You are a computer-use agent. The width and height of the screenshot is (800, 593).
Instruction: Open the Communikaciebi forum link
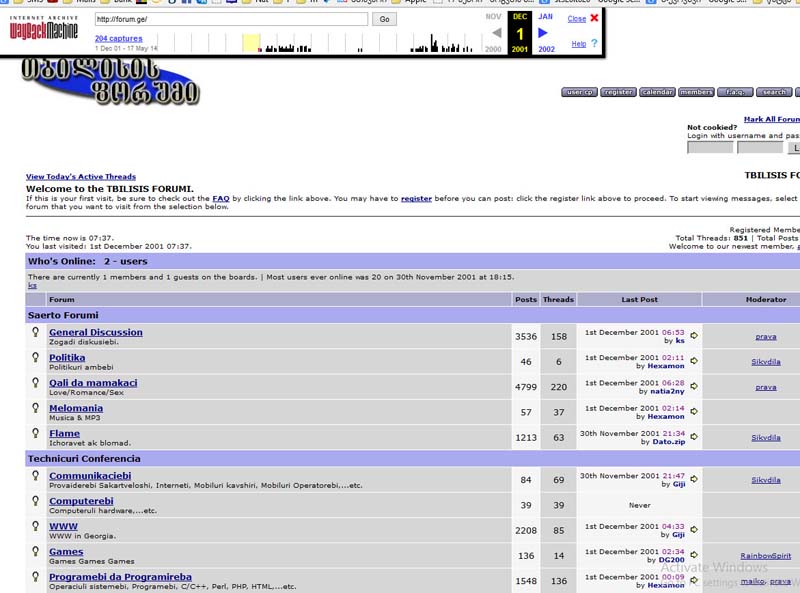coord(90,476)
